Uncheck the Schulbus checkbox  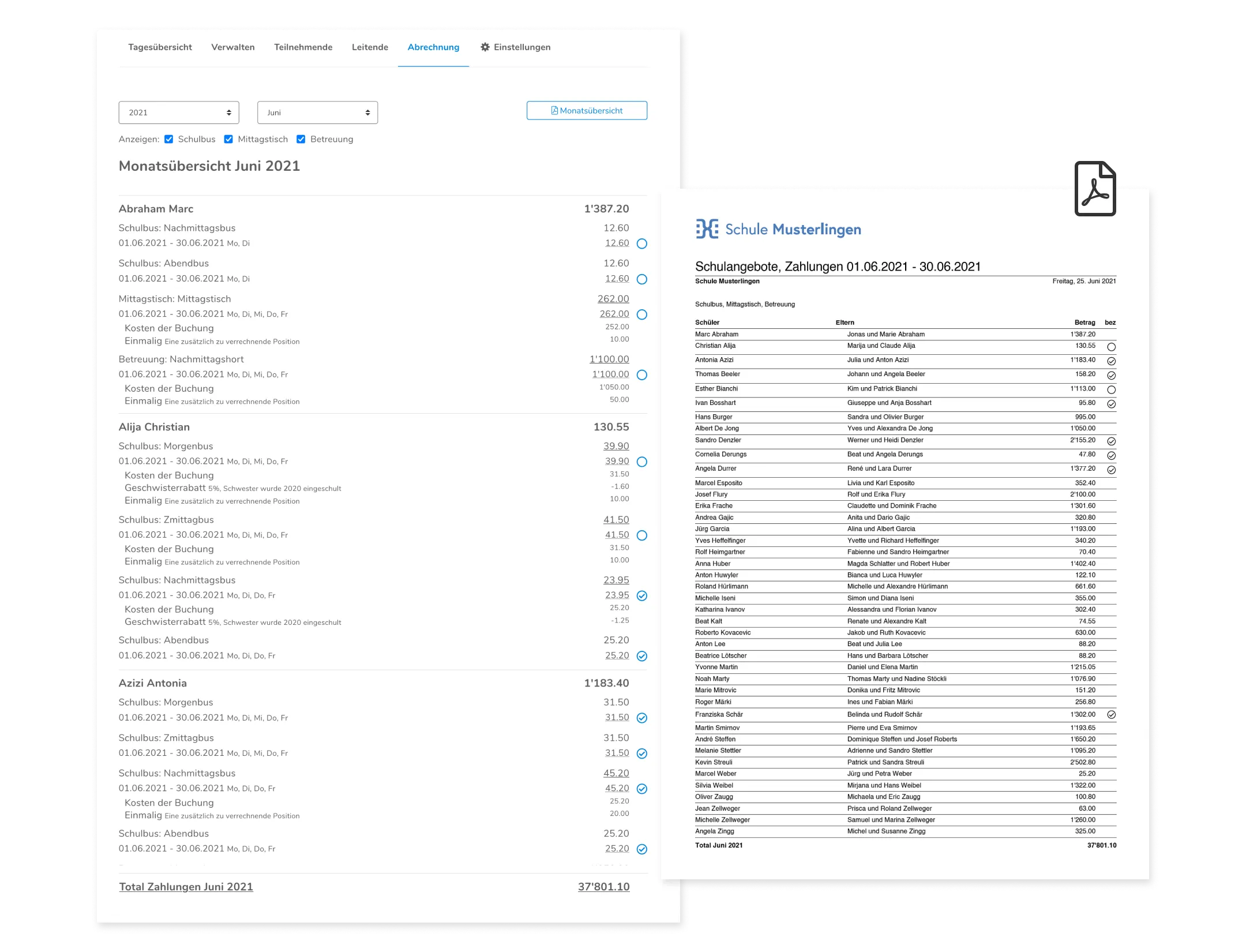pyautogui.click(x=169, y=139)
